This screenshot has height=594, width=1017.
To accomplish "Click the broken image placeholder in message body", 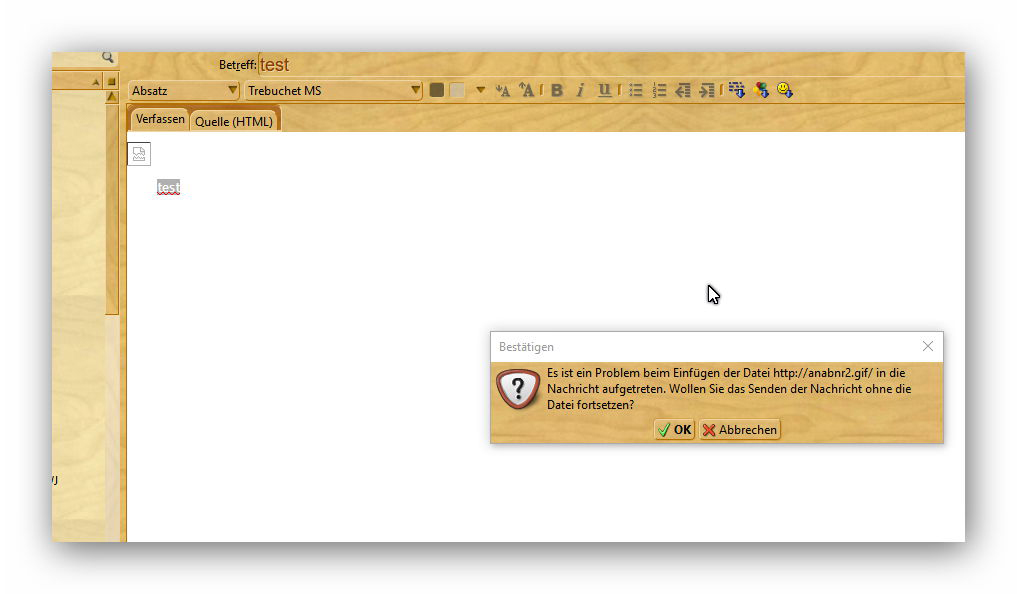I will (x=139, y=154).
